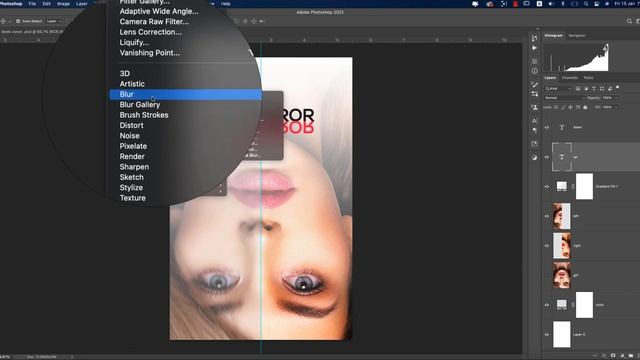Lock image pixels
This screenshot has height=360, width=640.
click(x=563, y=107)
